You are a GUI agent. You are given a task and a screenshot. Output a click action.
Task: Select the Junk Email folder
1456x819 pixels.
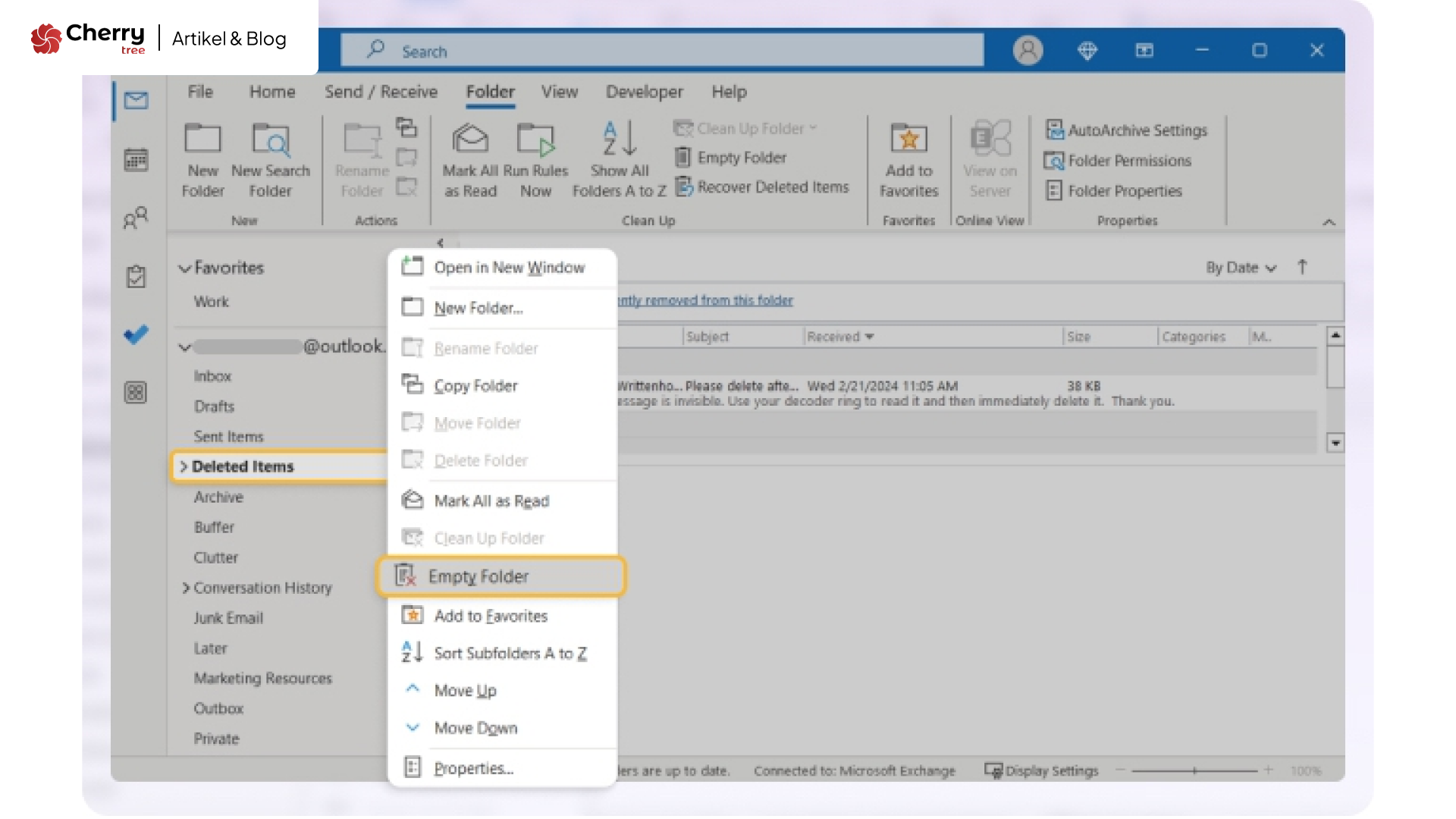pos(228,618)
